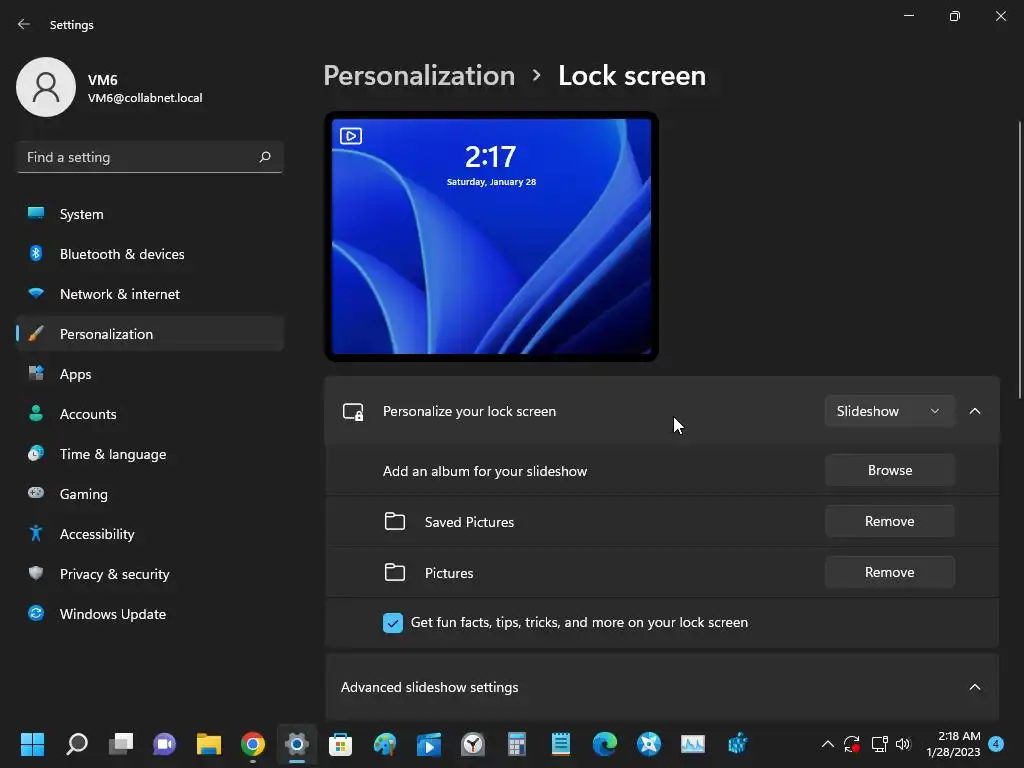Viewport: 1024px width, 768px height.
Task: Click slideshow icon on lock screen preview
Action: [351, 136]
